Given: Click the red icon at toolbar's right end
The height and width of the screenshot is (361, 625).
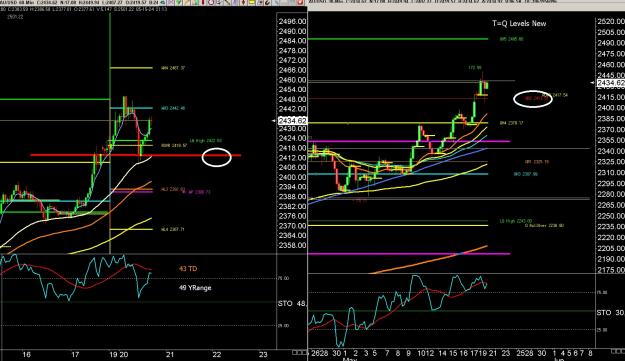Looking at the screenshot, I should tap(300, 2).
